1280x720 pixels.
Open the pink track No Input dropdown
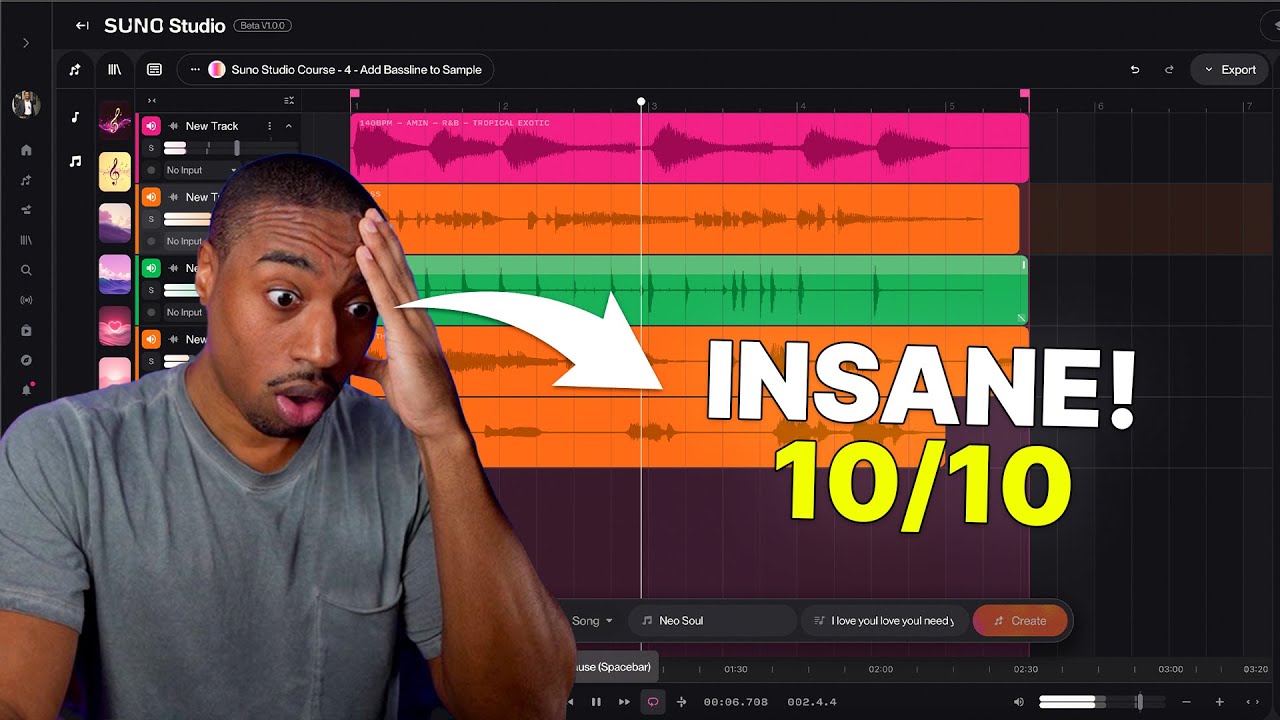click(201, 170)
